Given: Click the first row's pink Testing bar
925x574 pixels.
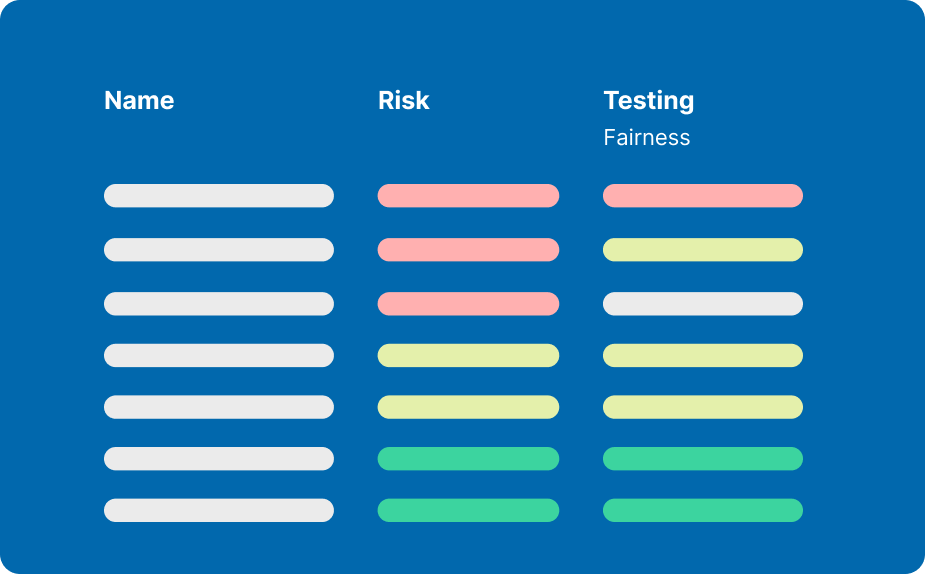Looking at the screenshot, I should [702, 196].
